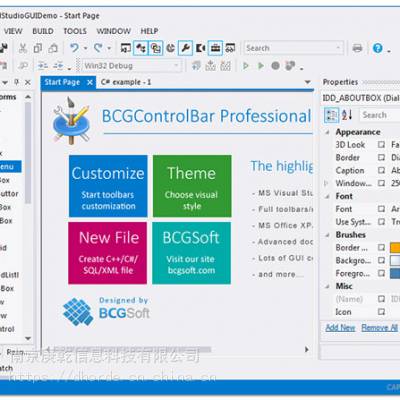Pin the left panel with the pushpin
Screen dimensions: 400x400
coord(16,82)
